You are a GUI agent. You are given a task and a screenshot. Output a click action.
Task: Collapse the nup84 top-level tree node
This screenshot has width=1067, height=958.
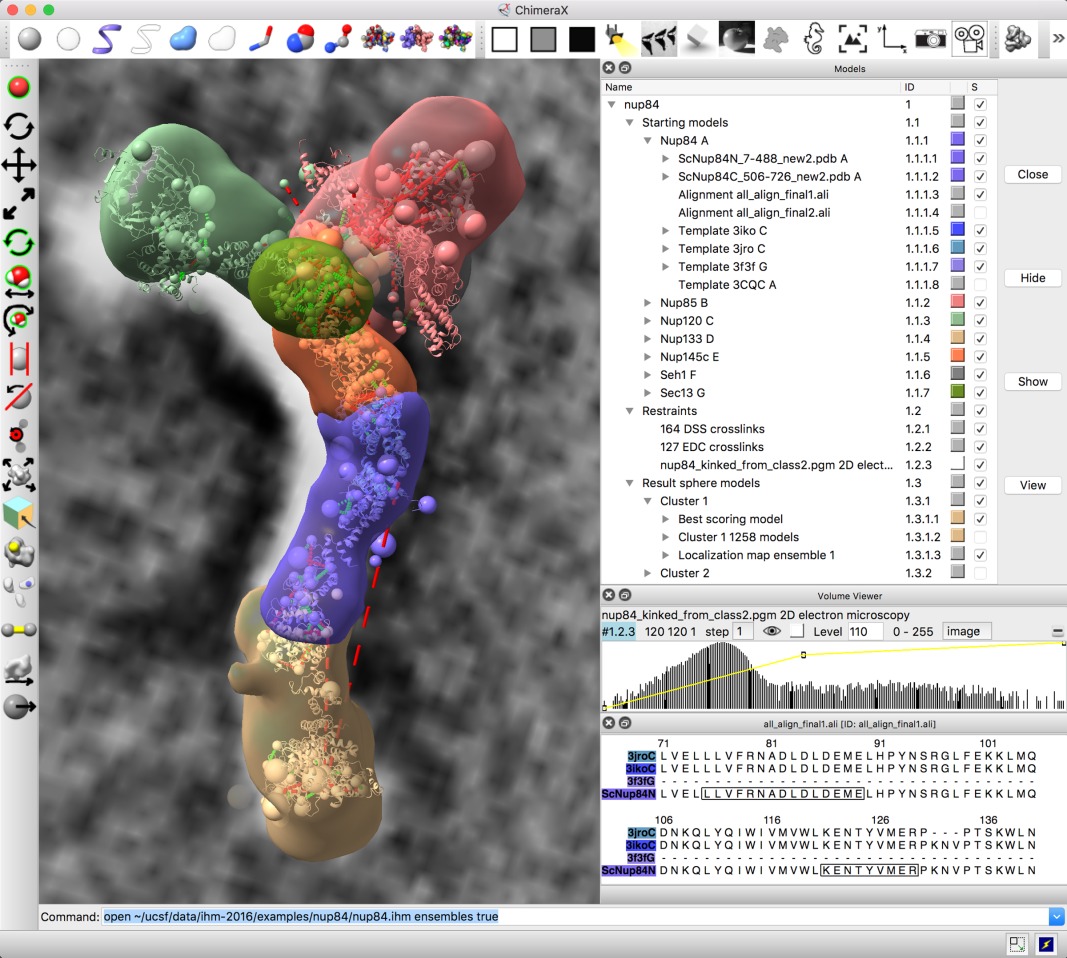(612, 104)
